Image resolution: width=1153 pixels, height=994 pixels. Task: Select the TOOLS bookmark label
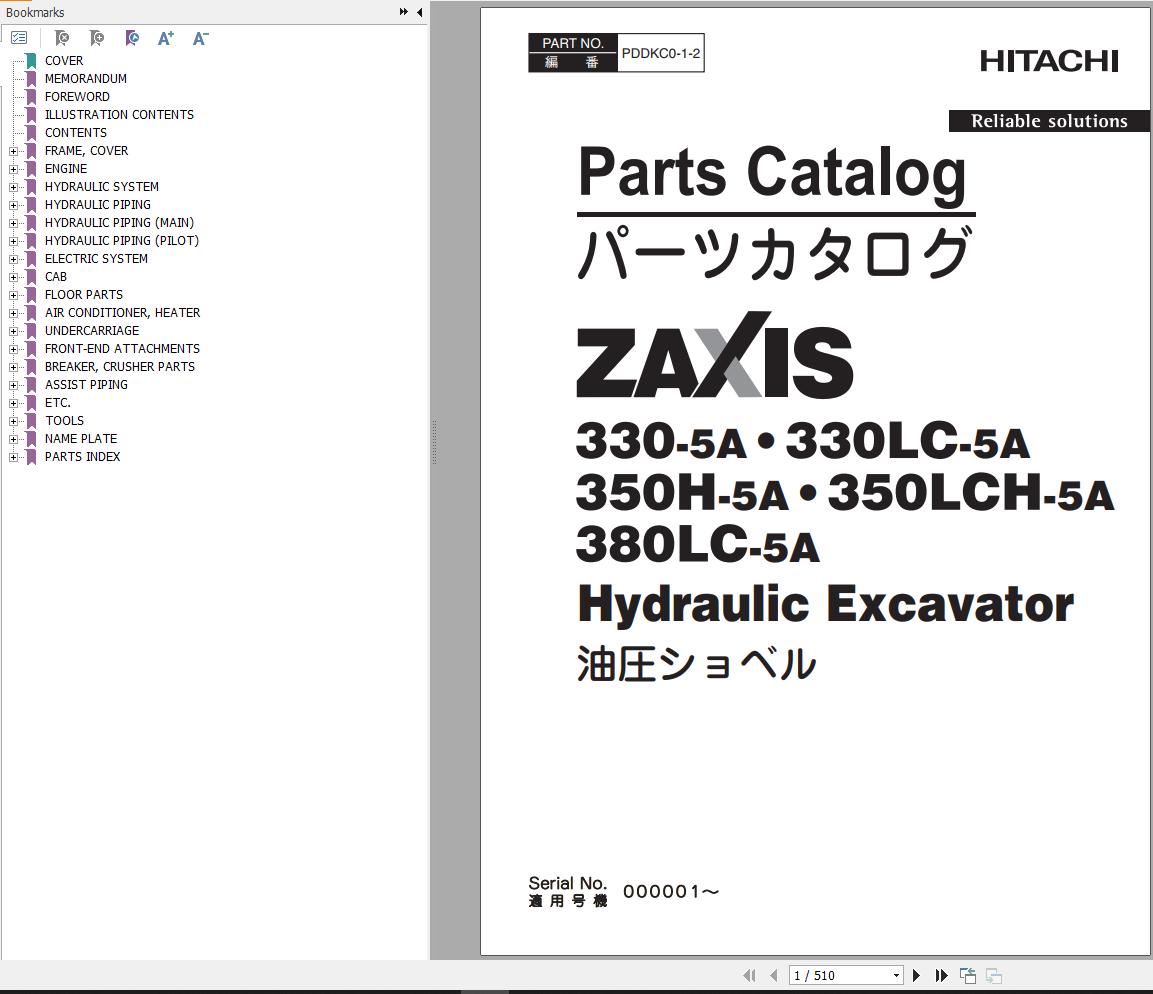click(x=64, y=421)
